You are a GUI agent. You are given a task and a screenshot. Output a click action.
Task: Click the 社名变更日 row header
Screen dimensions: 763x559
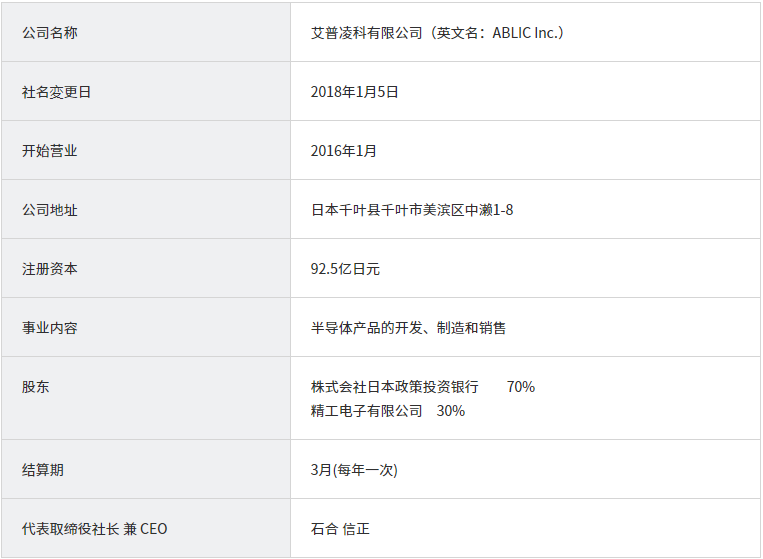[146, 91]
